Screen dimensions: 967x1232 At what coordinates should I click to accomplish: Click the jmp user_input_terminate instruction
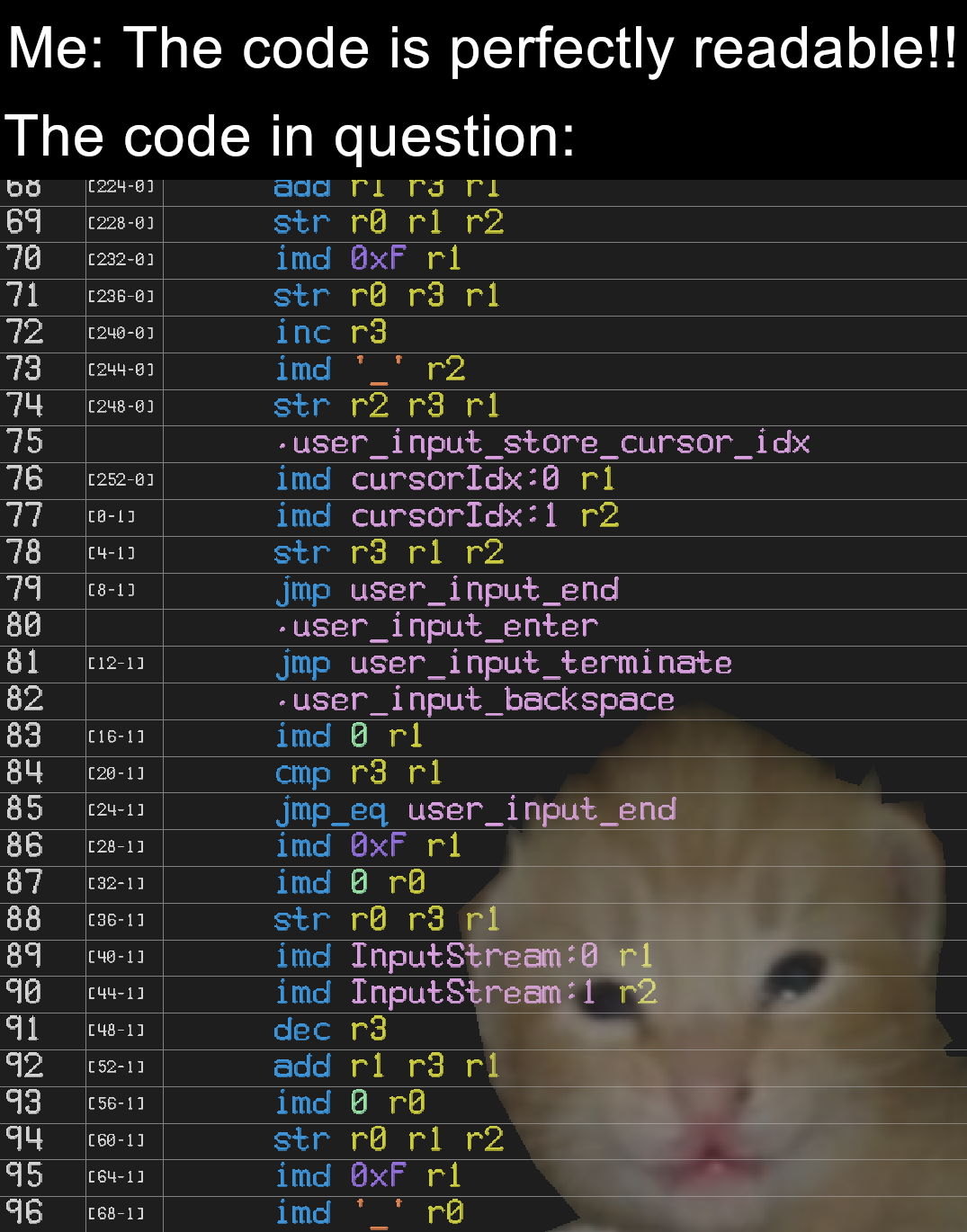pyautogui.click(x=504, y=664)
